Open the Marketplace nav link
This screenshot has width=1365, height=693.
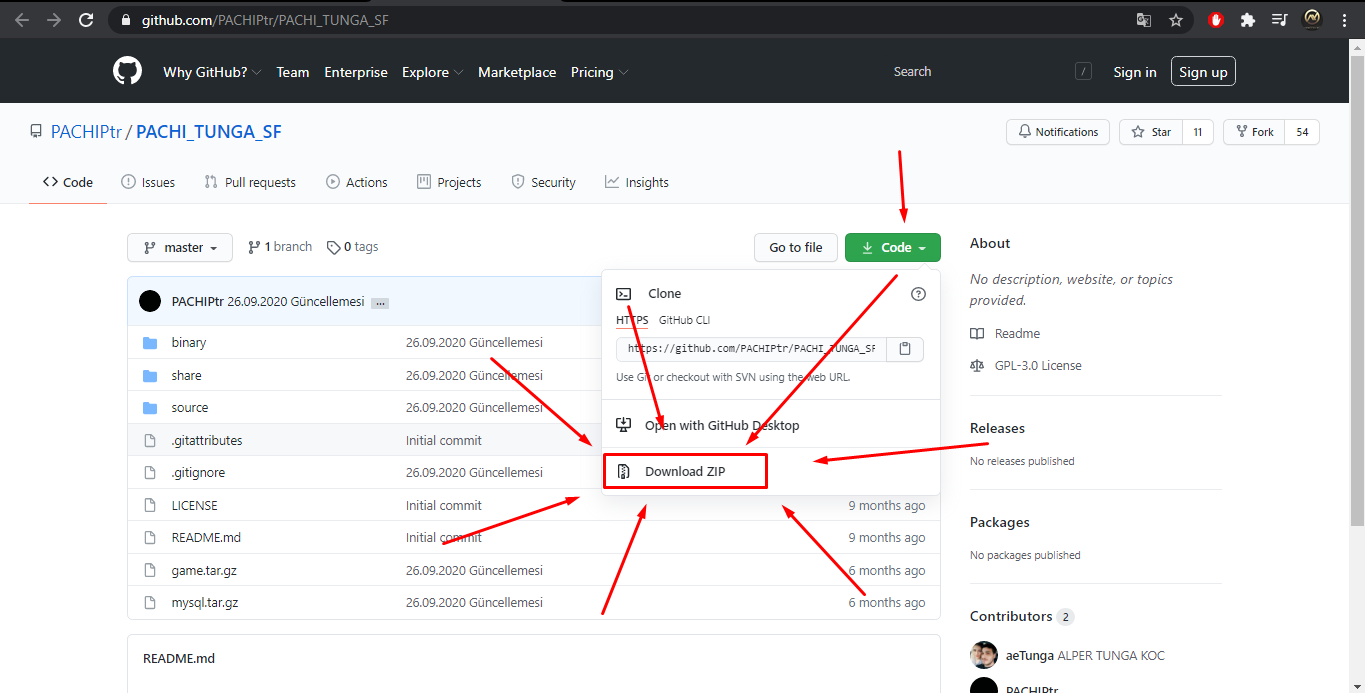coord(517,72)
